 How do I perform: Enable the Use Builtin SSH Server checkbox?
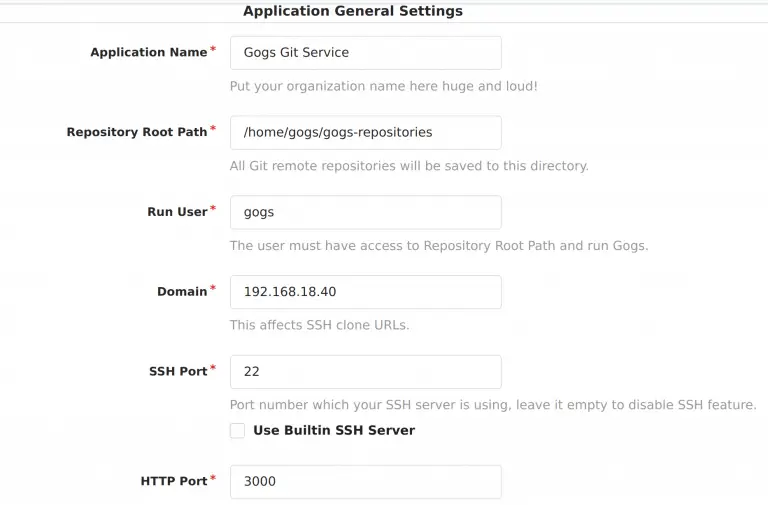pos(237,430)
